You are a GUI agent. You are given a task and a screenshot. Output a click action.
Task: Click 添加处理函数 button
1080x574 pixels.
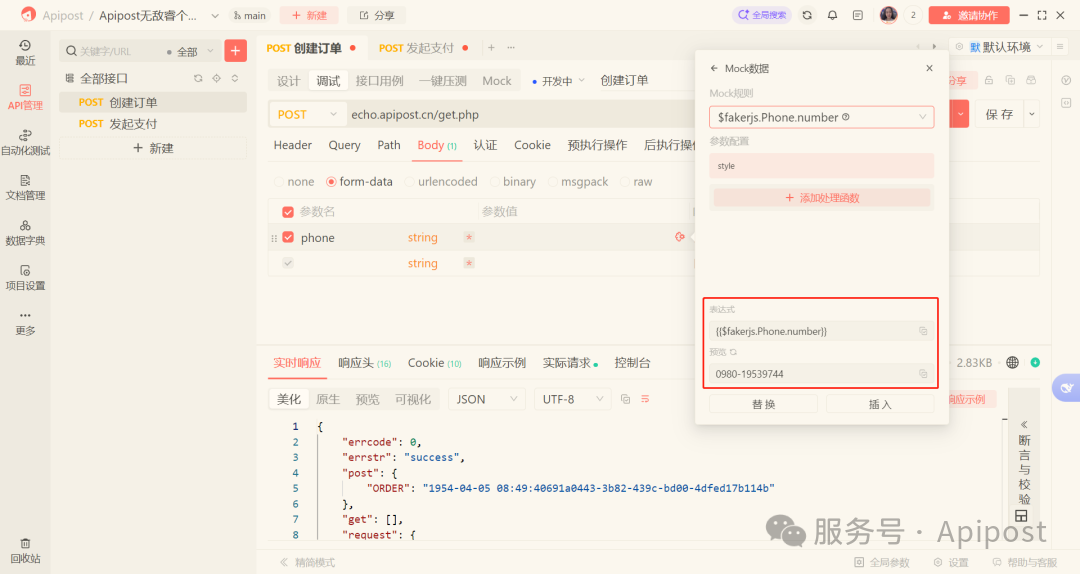(822, 198)
